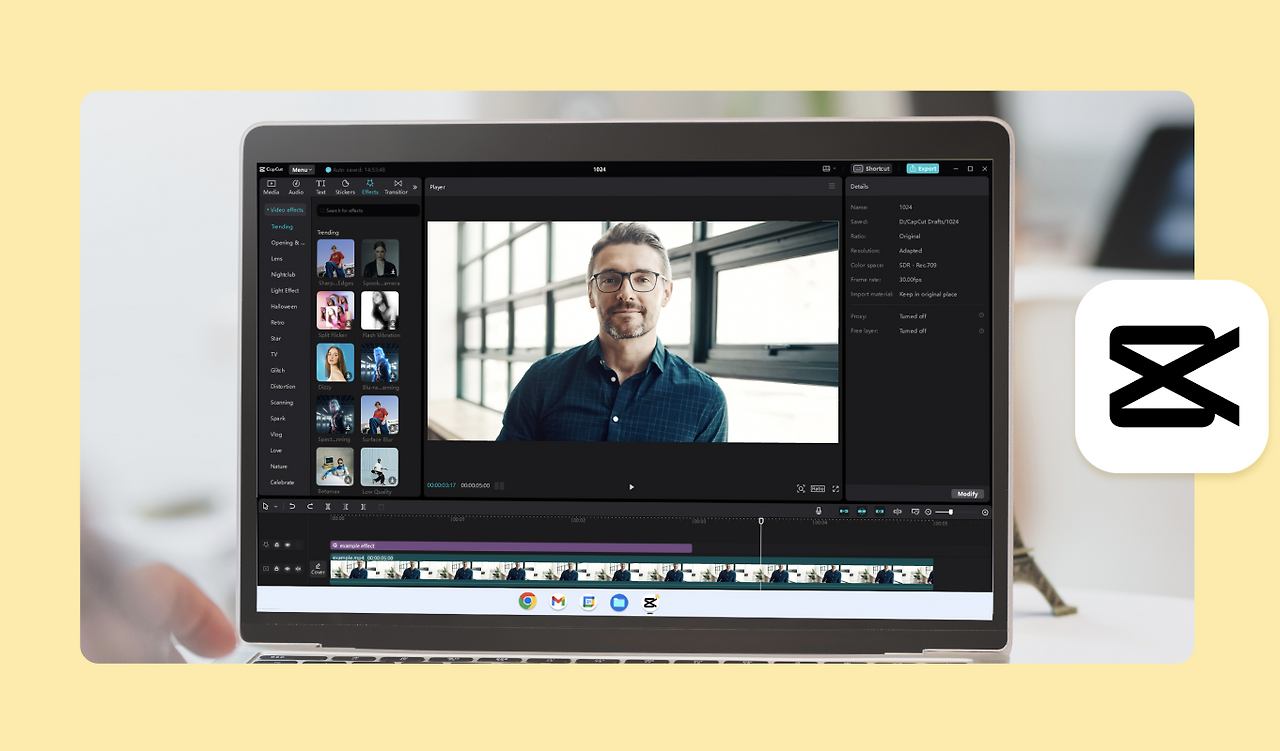Viewport: 1280px width, 751px height.
Task: Open the Audio tab
Action: pos(296,186)
